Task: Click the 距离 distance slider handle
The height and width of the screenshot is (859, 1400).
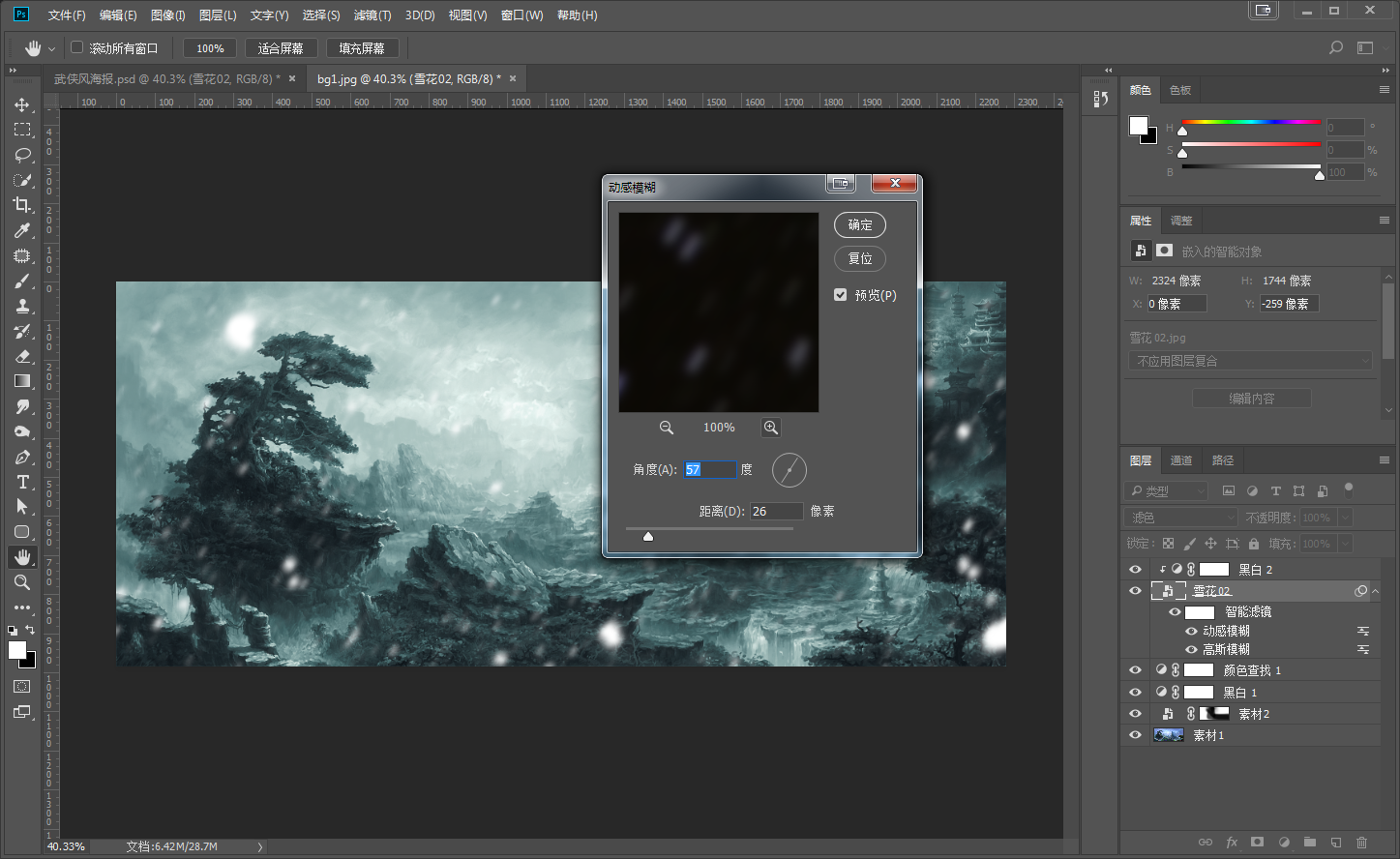Action: tap(648, 536)
